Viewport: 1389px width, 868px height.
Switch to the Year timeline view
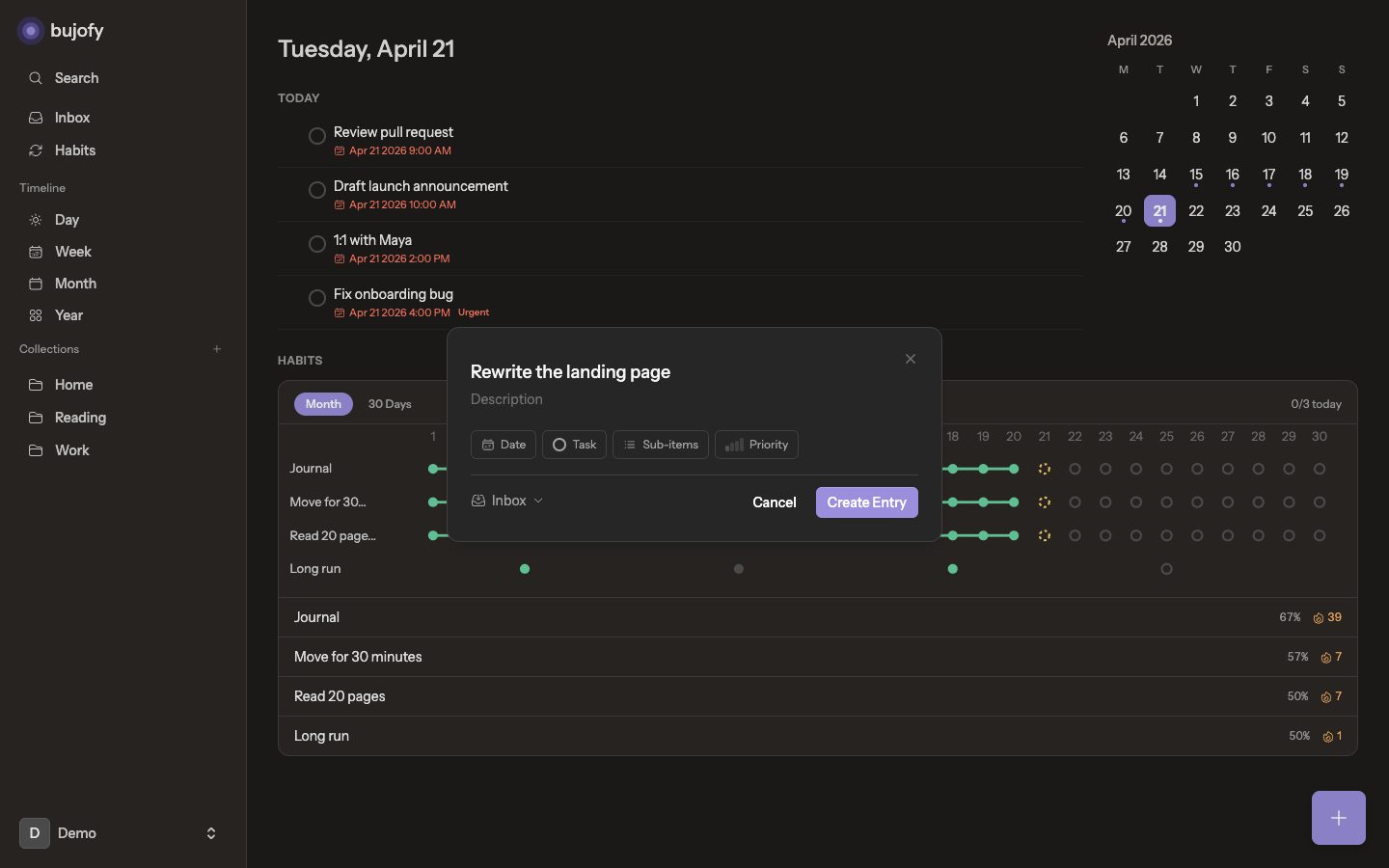click(123, 315)
